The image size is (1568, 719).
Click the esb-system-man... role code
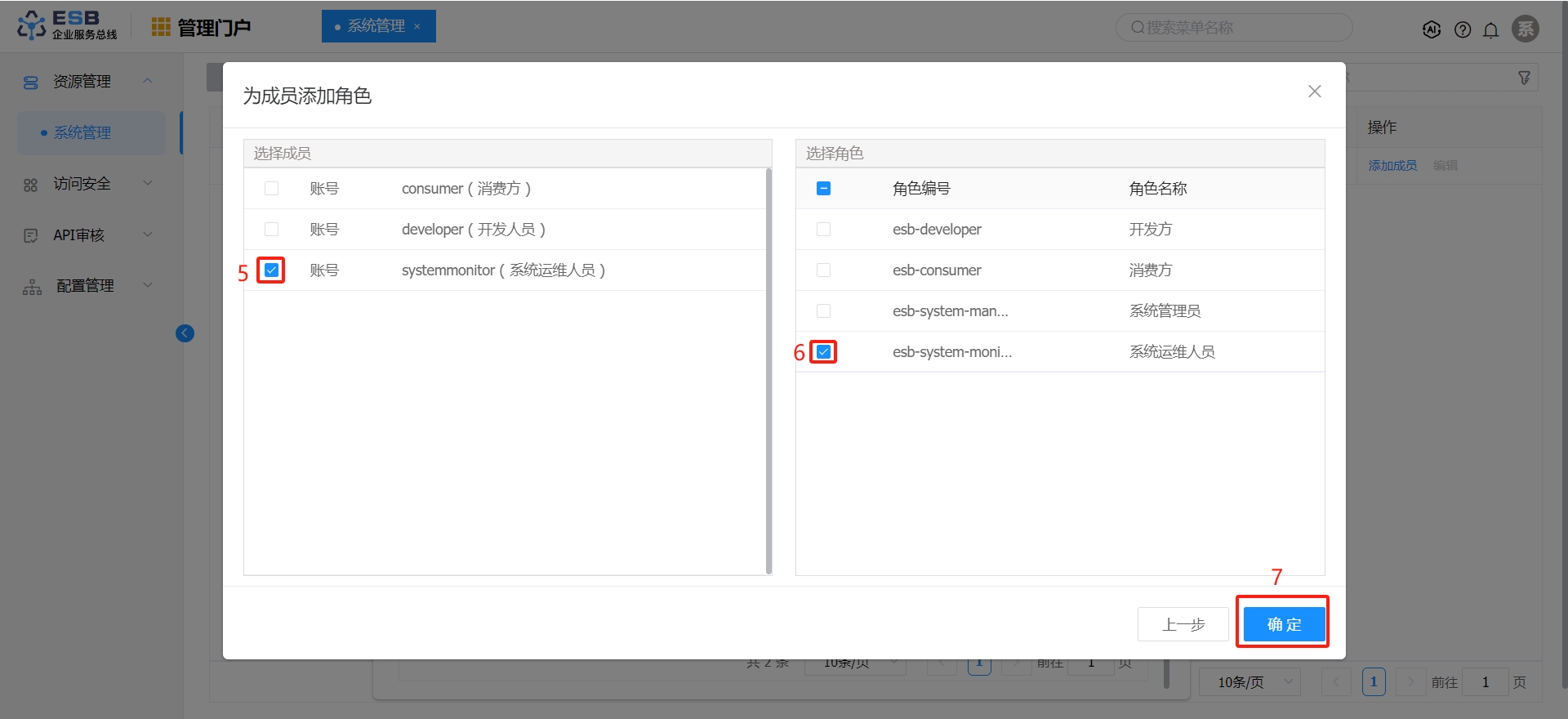pyautogui.click(x=951, y=311)
